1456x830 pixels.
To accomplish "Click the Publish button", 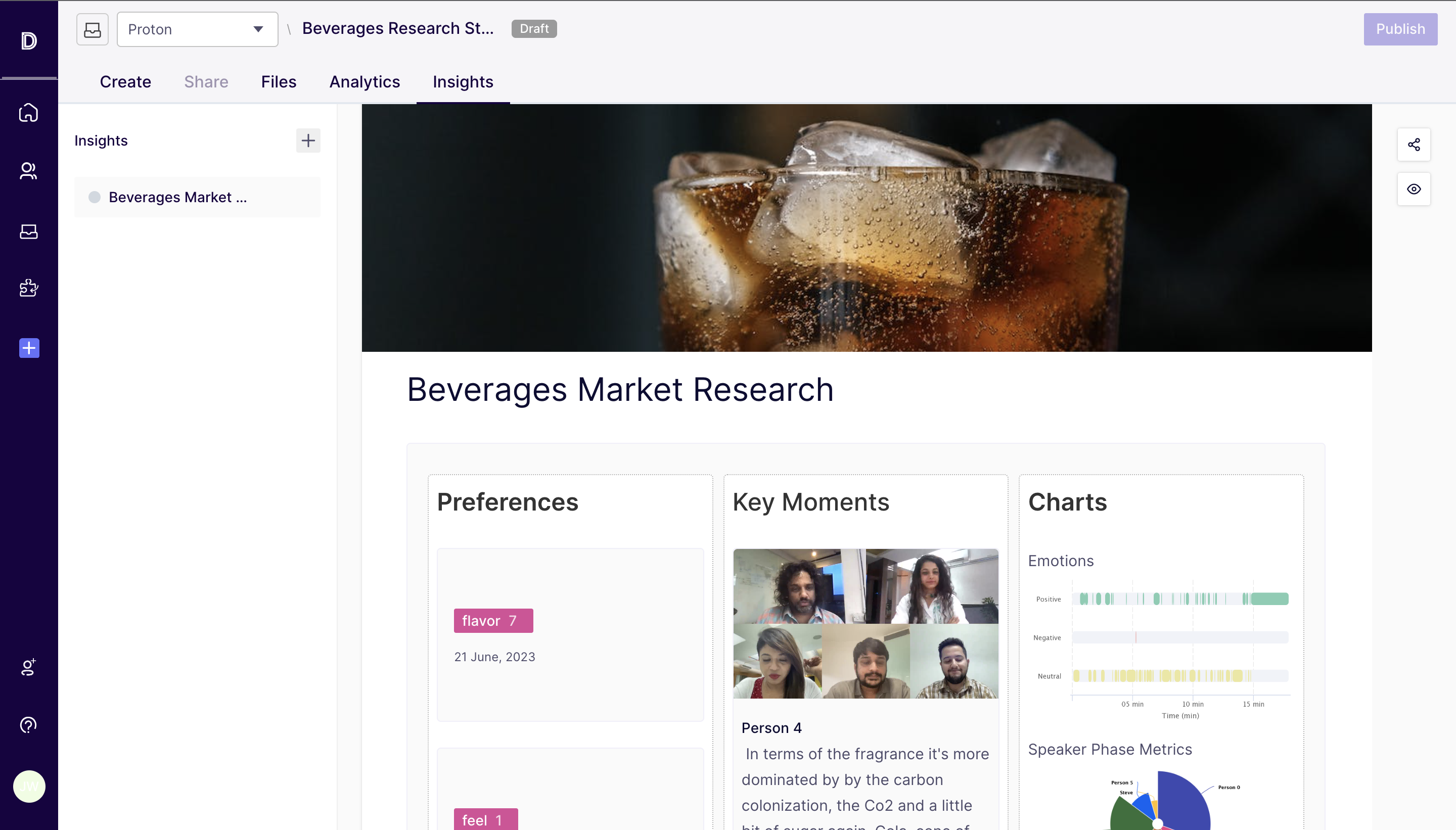I will coord(1400,29).
